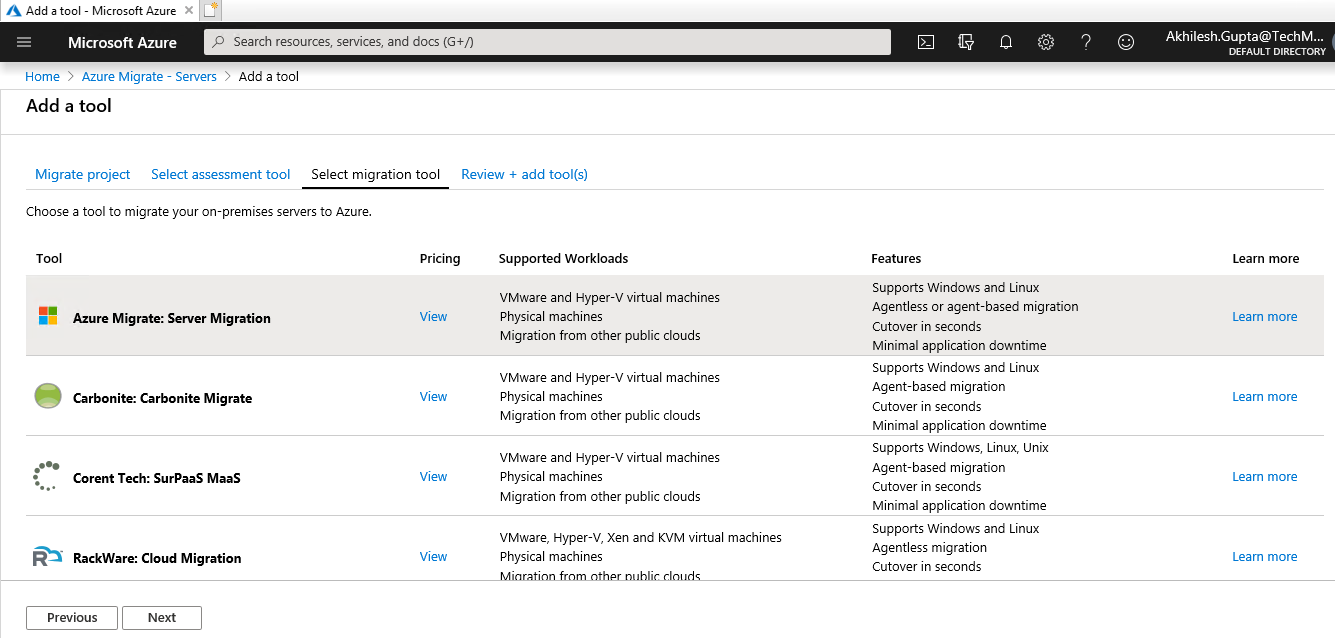Learn more about Corent Tech SurPaaS MaaS

tap(1264, 476)
